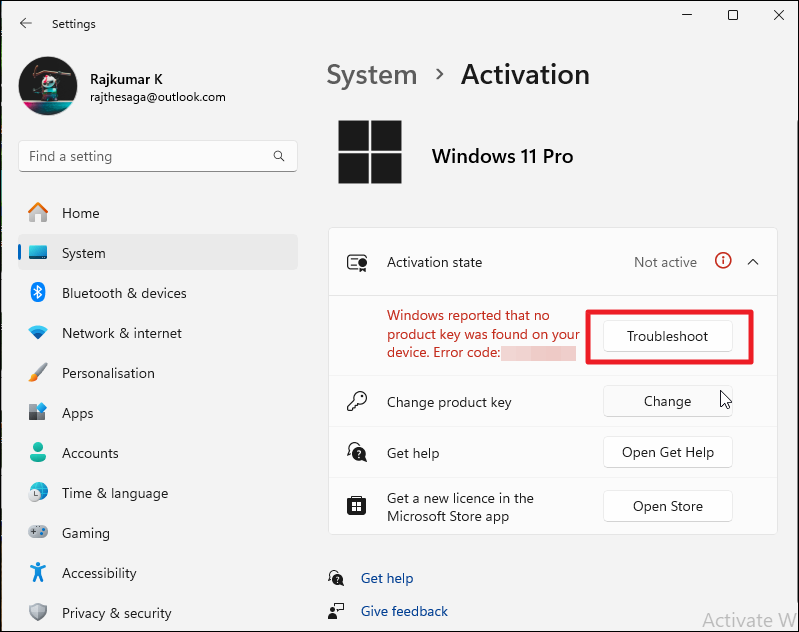Go to Network & internet settings
Viewport: 799px width, 632px height.
click(x=158, y=333)
